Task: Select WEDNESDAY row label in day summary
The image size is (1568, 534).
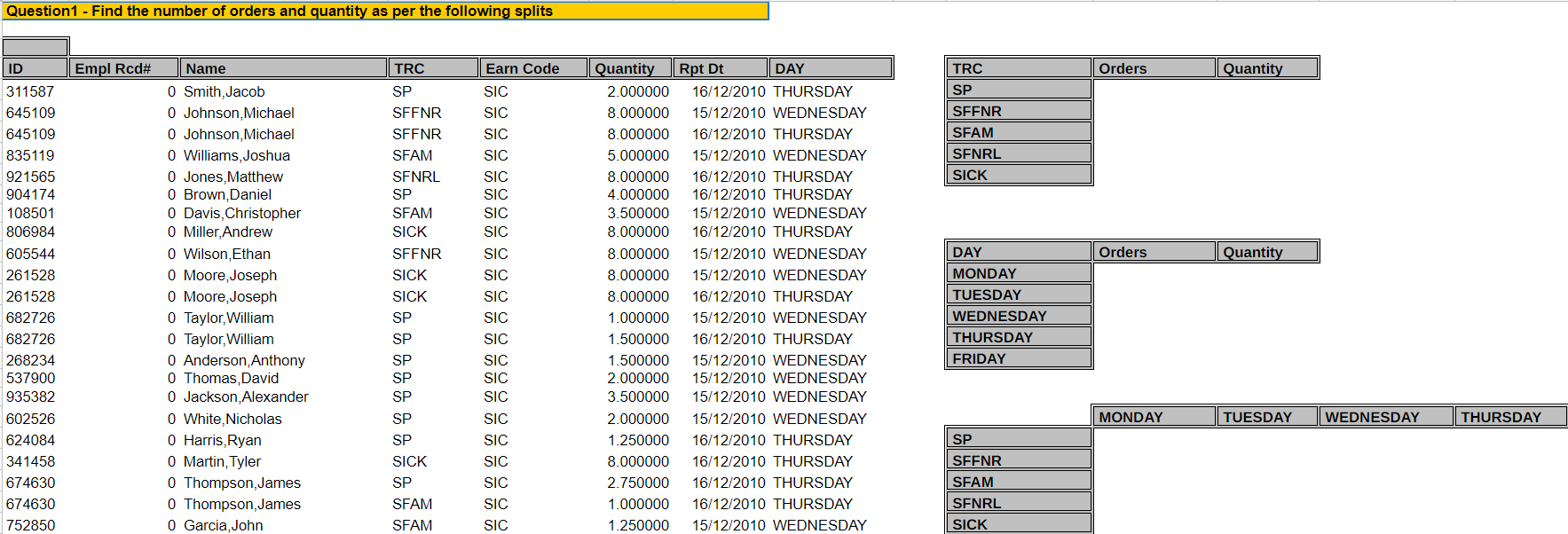Action: (1019, 316)
